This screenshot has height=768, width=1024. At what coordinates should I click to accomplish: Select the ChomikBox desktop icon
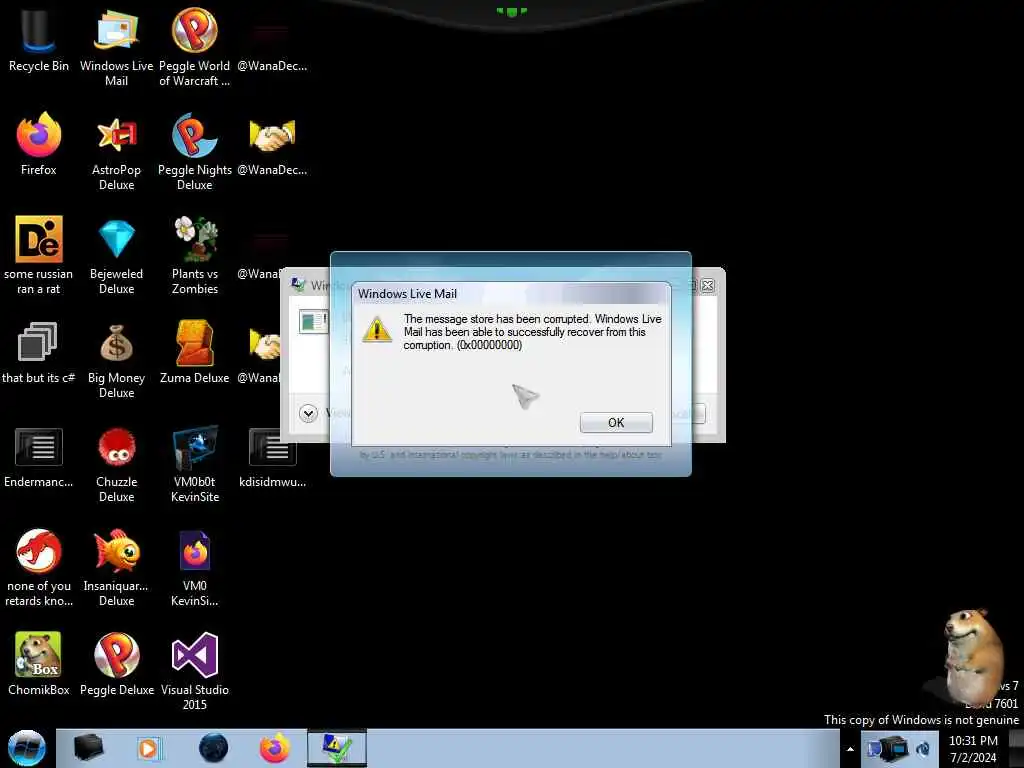click(39, 664)
